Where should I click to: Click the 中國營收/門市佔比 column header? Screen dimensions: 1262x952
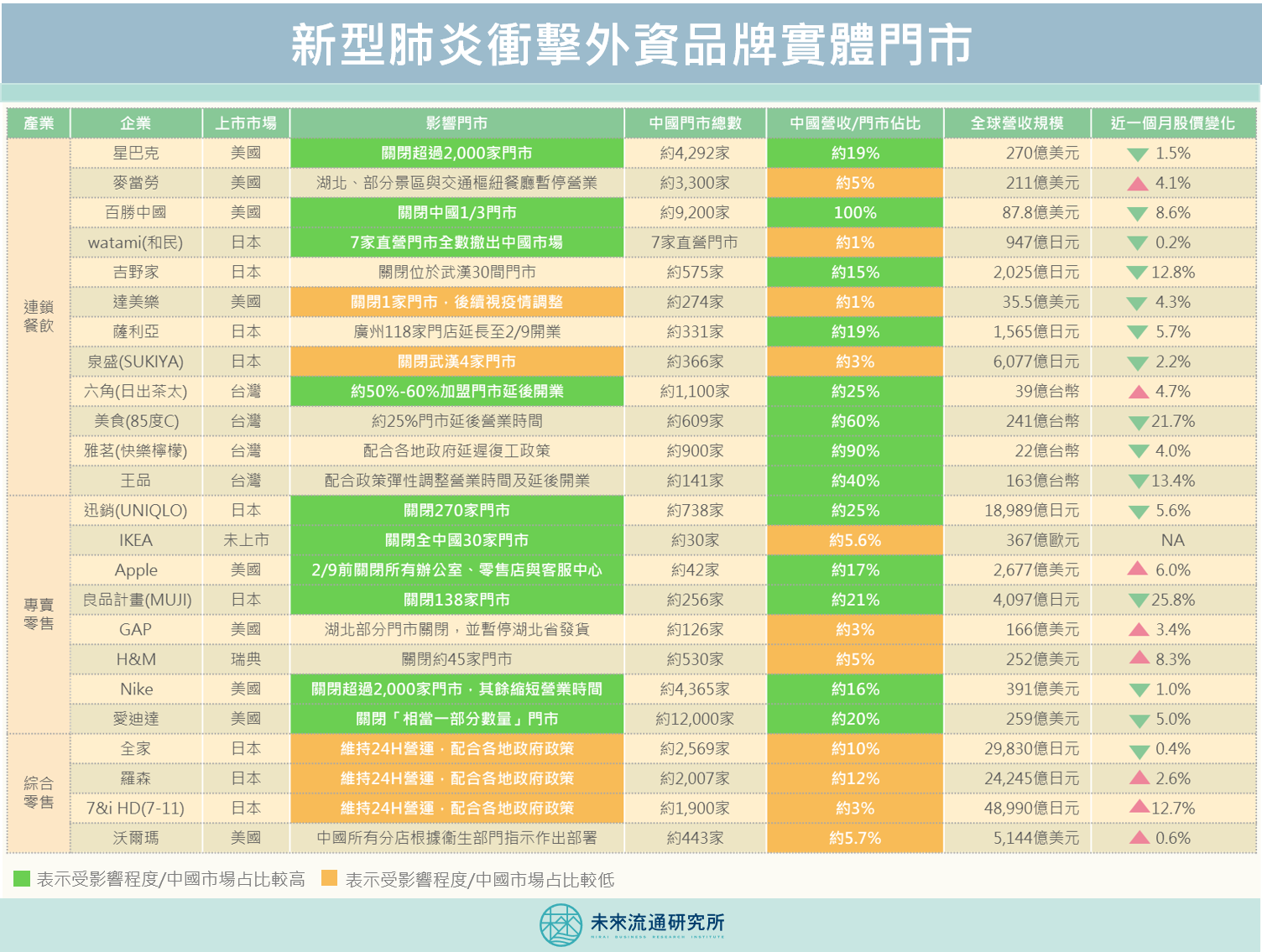coord(855,123)
